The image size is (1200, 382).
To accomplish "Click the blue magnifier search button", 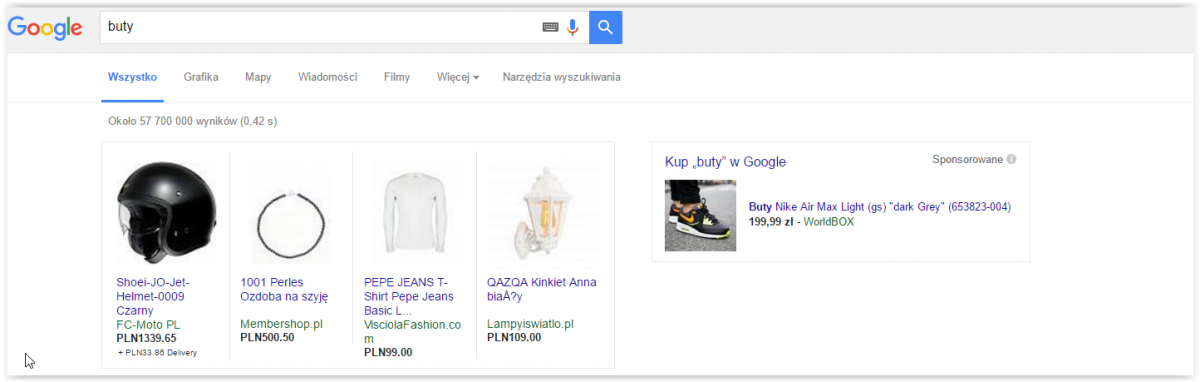I will click(x=606, y=28).
